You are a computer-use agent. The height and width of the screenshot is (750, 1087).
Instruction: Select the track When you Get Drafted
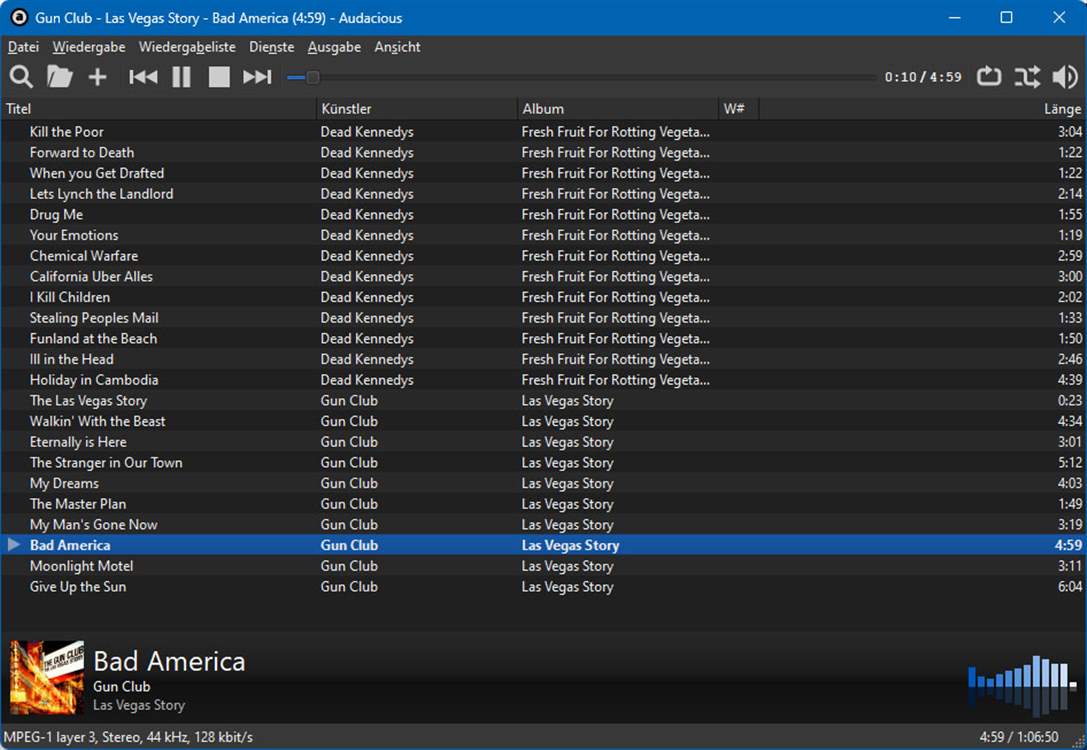point(544,173)
